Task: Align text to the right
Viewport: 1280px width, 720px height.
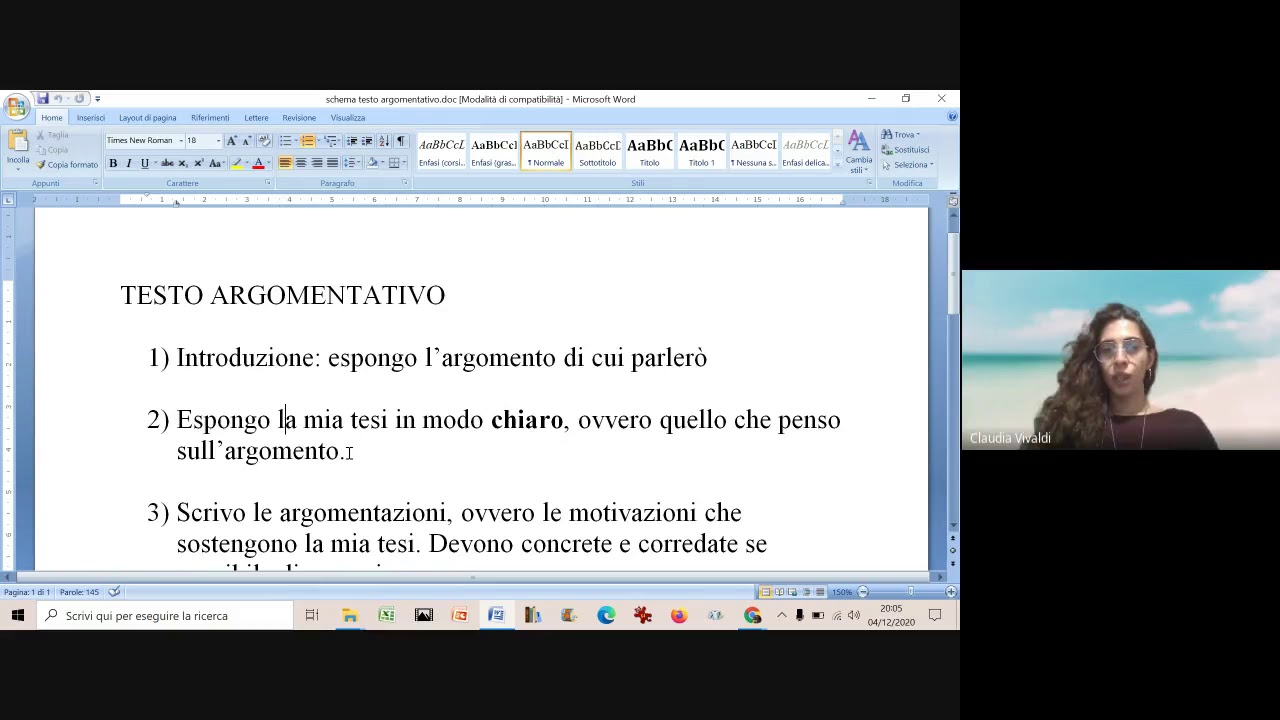Action: (317, 163)
